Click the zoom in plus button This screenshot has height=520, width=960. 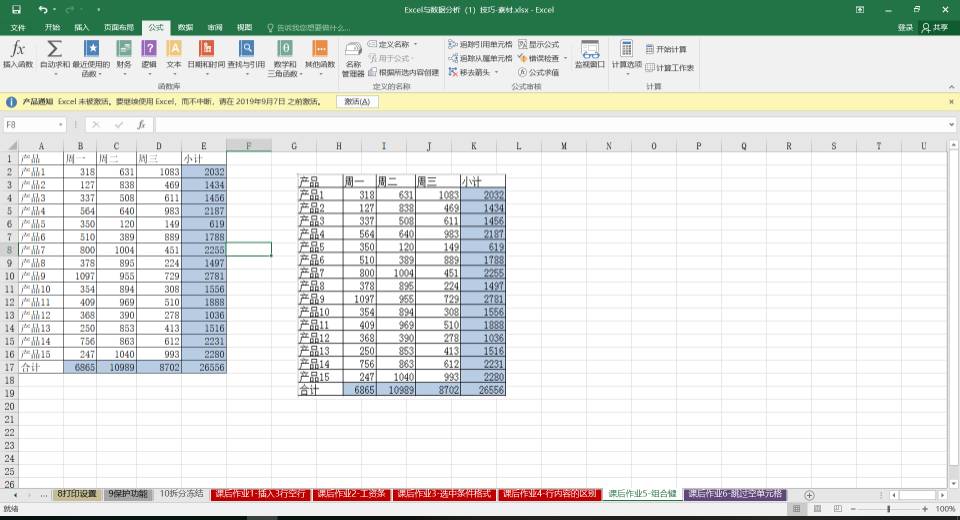pos(925,509)
